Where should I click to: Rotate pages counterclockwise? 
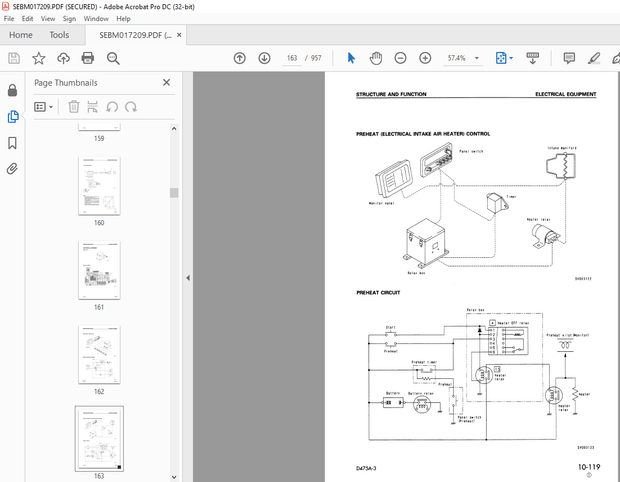[112, 107]
